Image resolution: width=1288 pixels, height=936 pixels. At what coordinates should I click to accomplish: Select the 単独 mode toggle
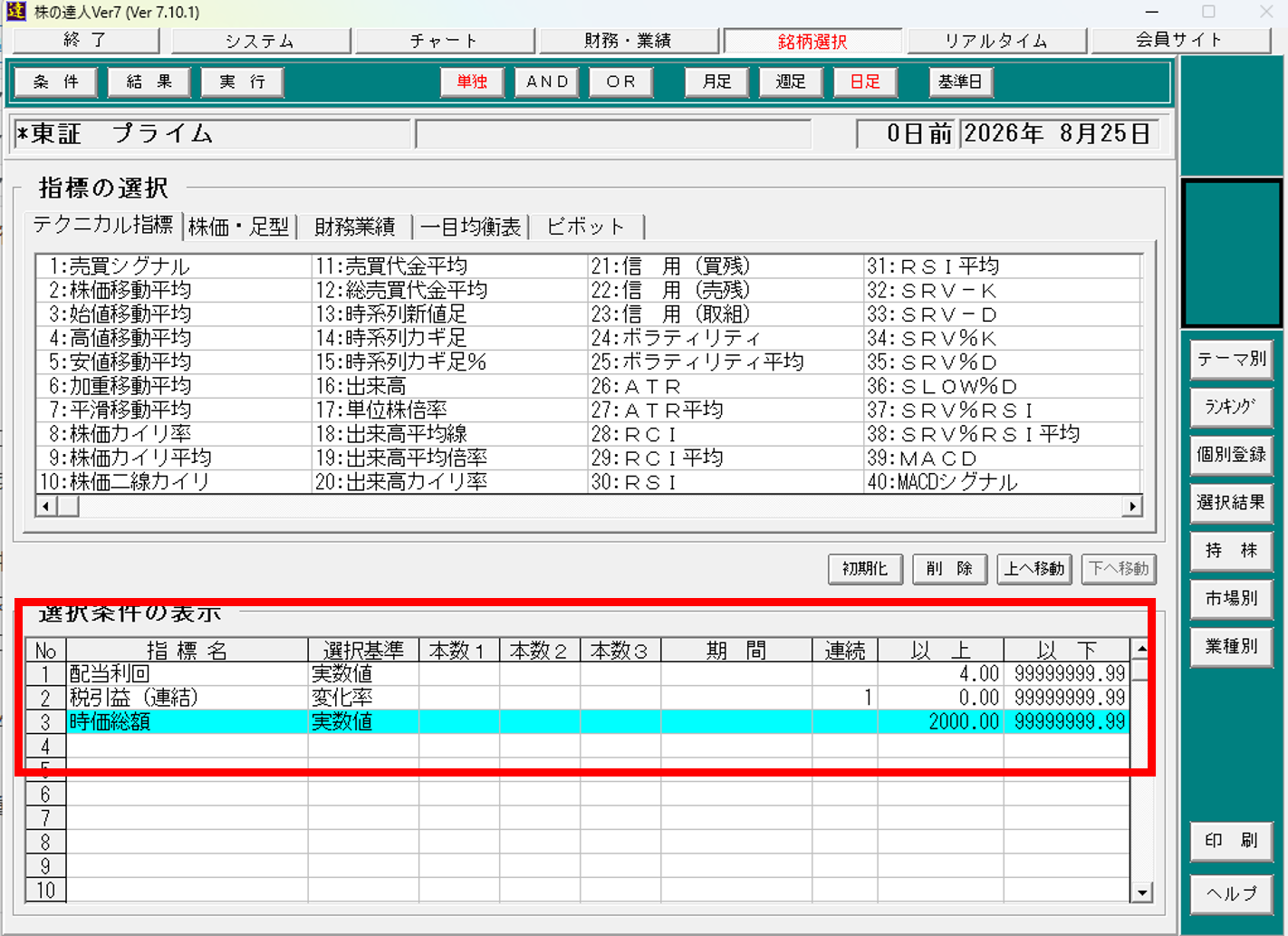472,82
